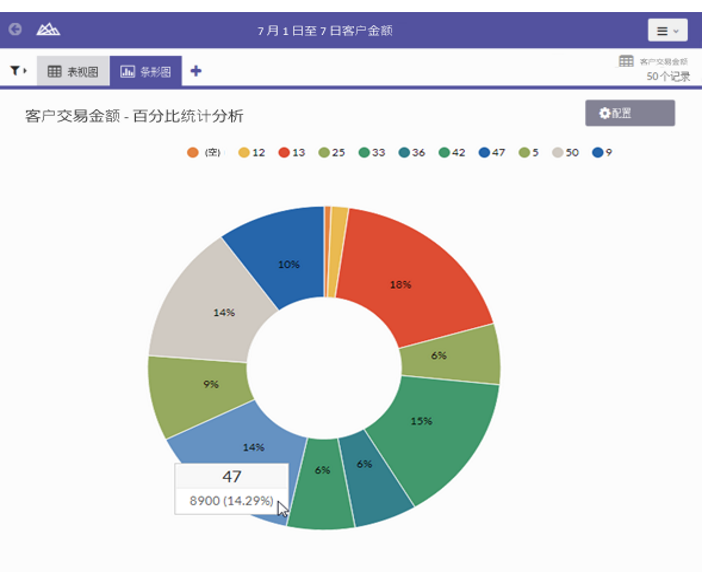Click the 配置 settings button

pos(629,113)
